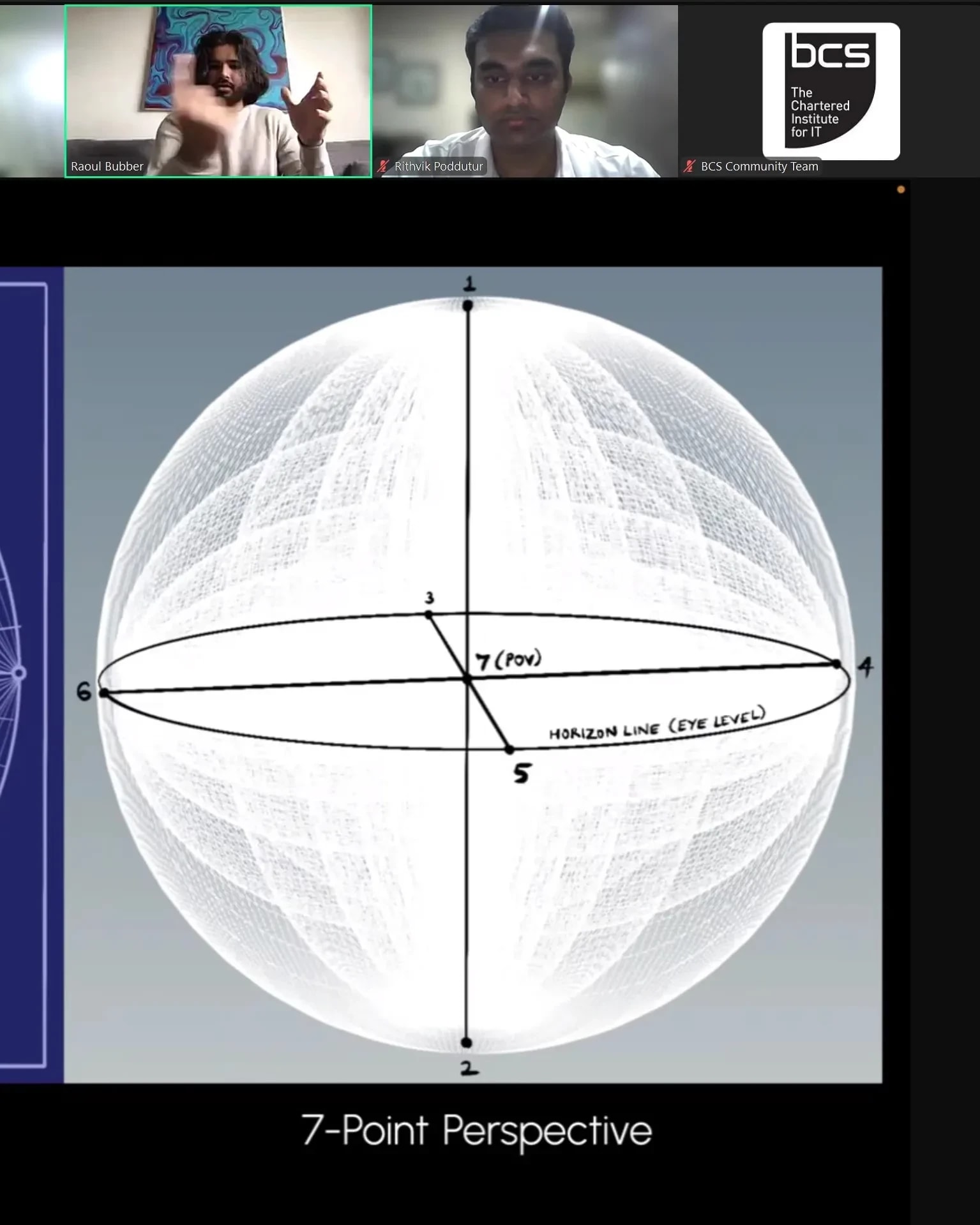The height and width of the screenshot is (1225, 980).
Task: Click vanishing point 2 at sphere bottom
Action: [x=467, y=1042]
